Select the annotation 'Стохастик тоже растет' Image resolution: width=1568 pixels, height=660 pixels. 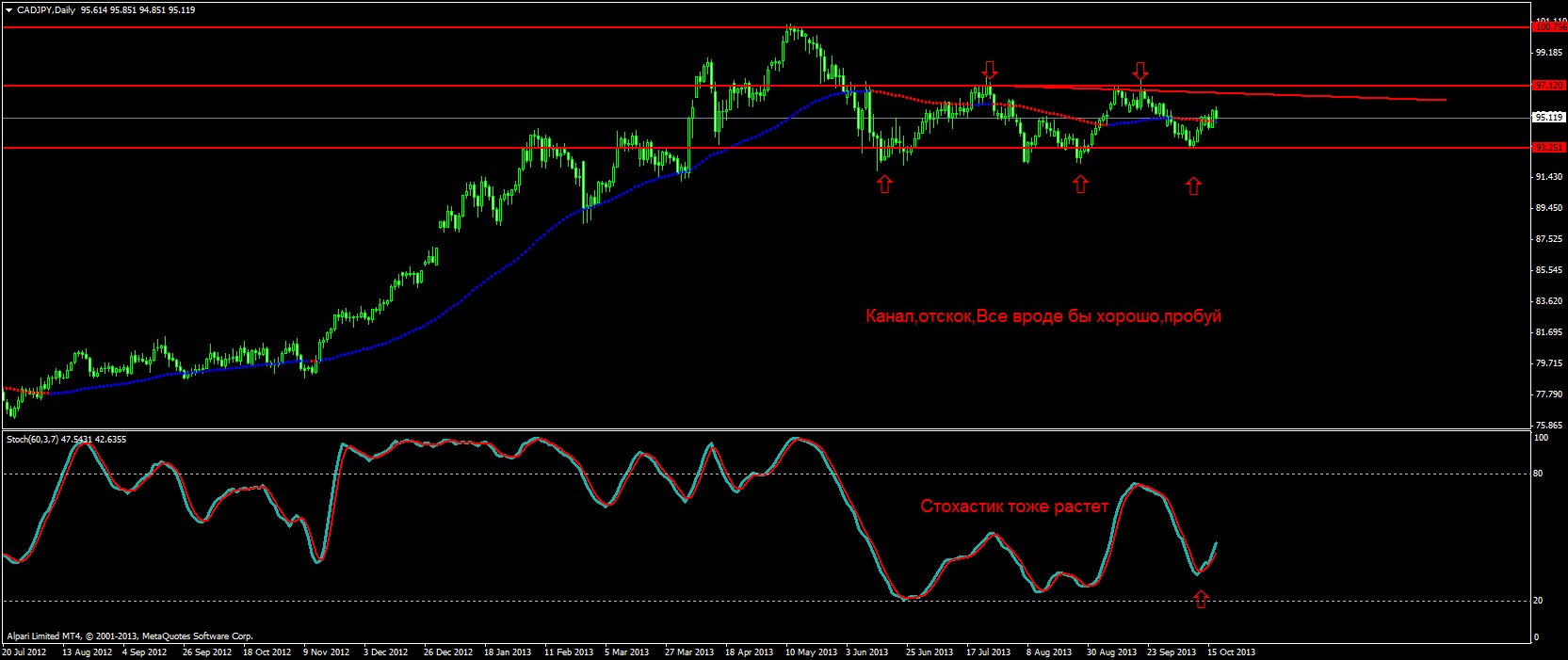pos(1014,507)
